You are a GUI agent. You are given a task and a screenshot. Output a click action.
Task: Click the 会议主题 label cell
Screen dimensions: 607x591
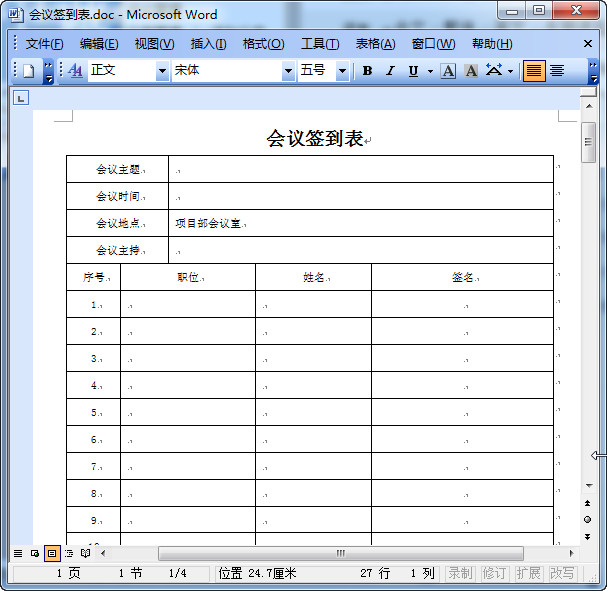pos(118,169)
